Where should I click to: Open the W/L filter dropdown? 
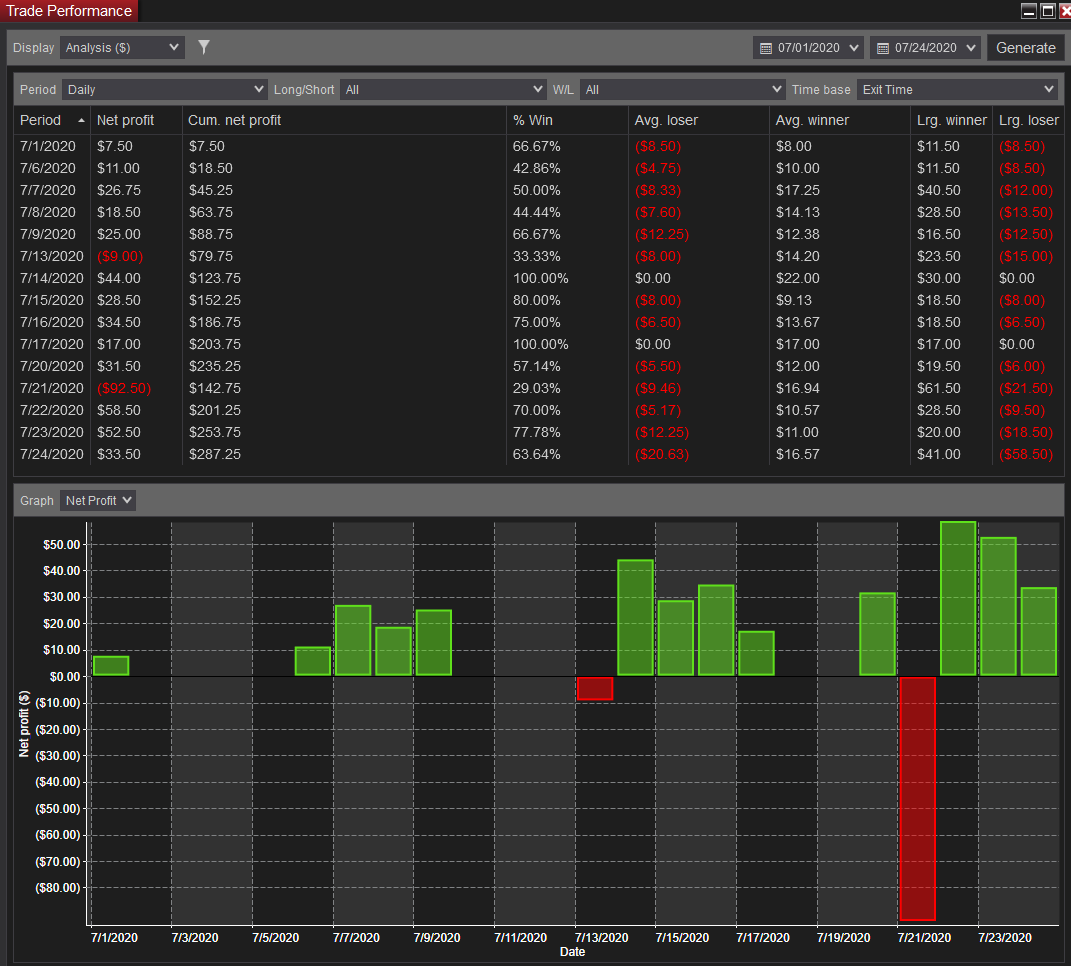coord(682,89)
